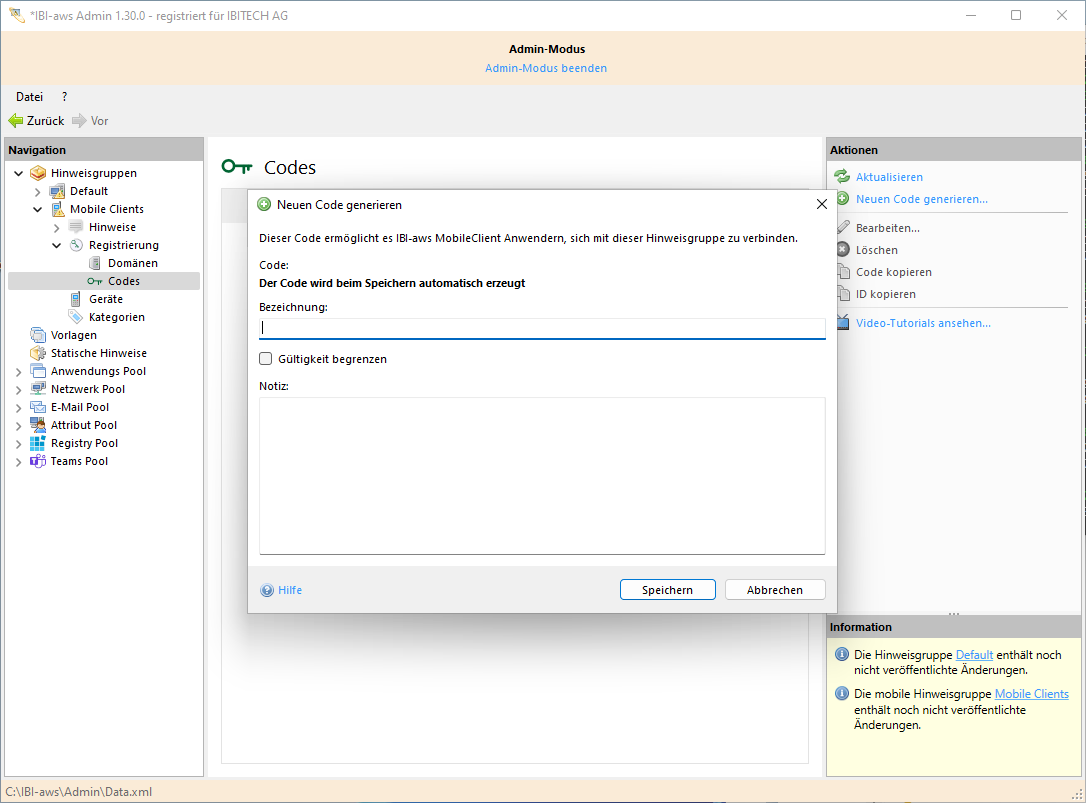Select the Teams Pool icon
The height and width of the screenshot is (803, 1086).
click(x=38, y=461)
